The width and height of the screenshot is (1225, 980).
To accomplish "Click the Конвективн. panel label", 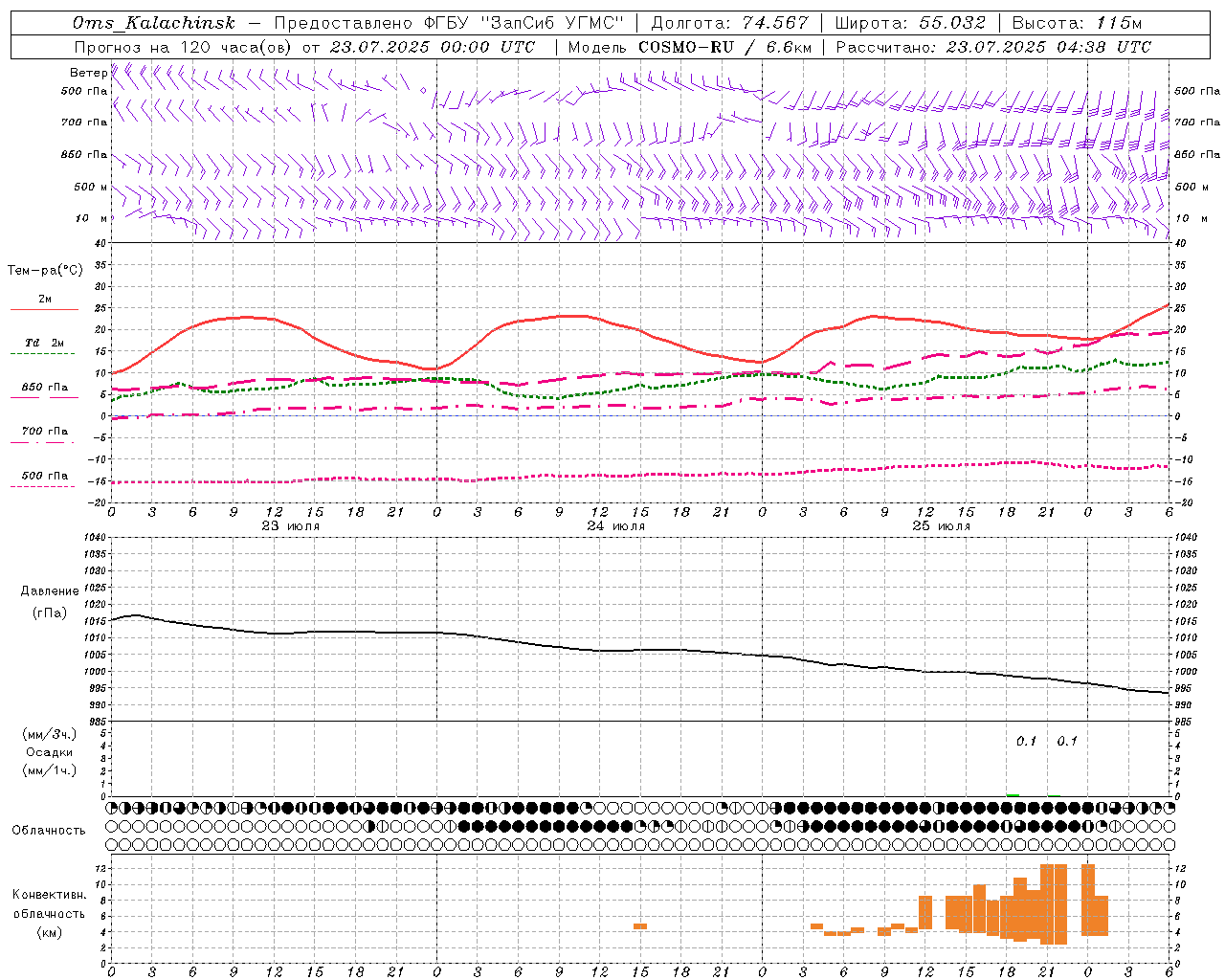I will [x=50, y=895].
